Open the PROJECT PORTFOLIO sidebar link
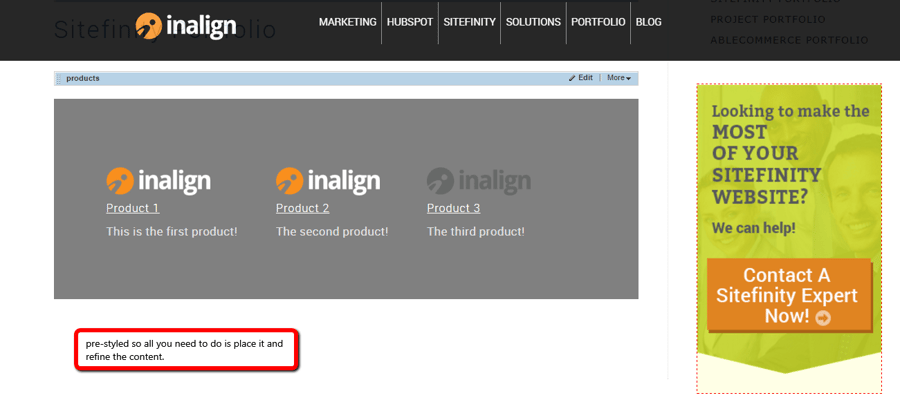Viewport: 900px width, 400px height. [x=768, y=20]
